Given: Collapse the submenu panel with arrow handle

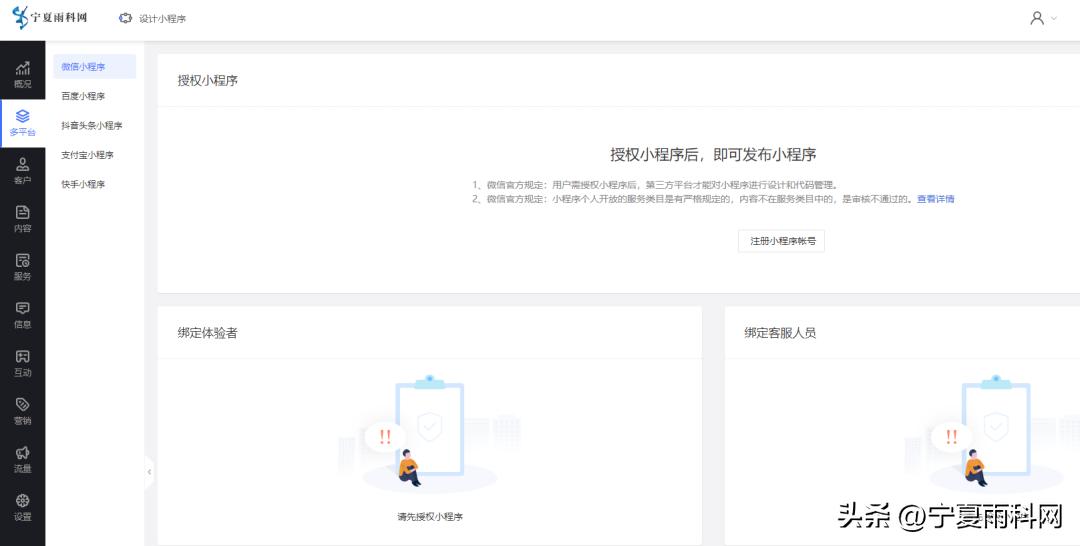Looking at the screenshot, I should 149,471.
